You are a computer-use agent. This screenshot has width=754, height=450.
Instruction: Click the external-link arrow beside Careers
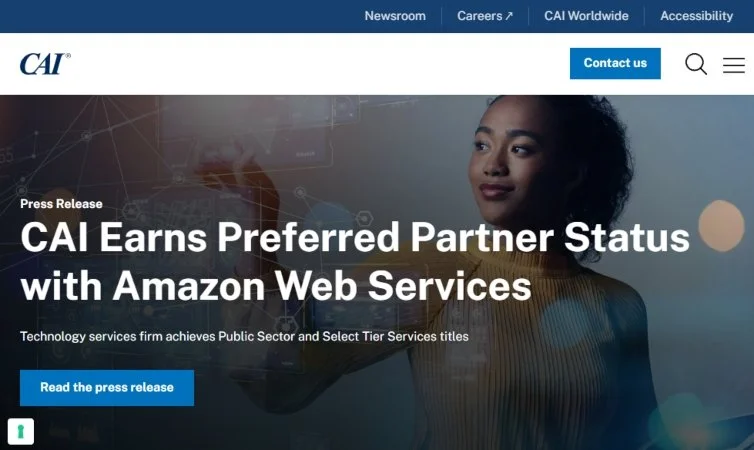point(509,16)
